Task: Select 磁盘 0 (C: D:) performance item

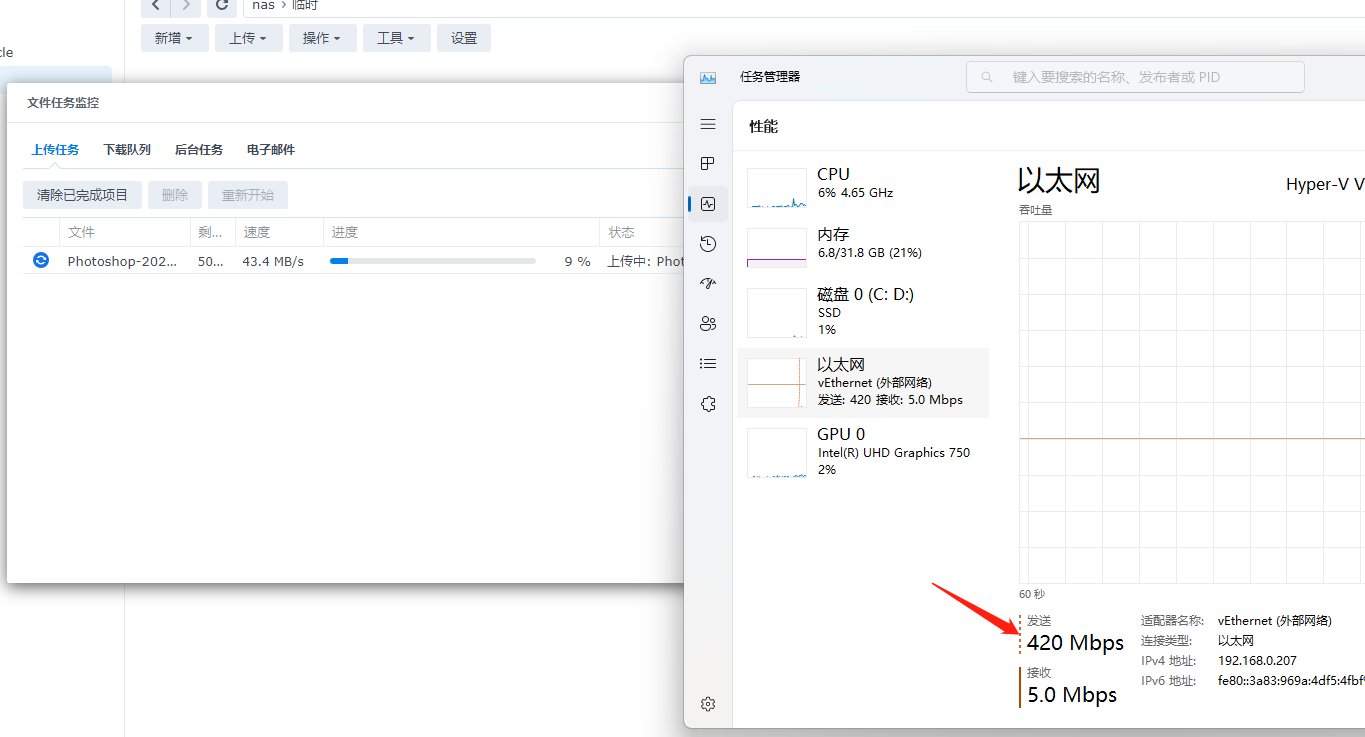Action: (x=863, y=312)
